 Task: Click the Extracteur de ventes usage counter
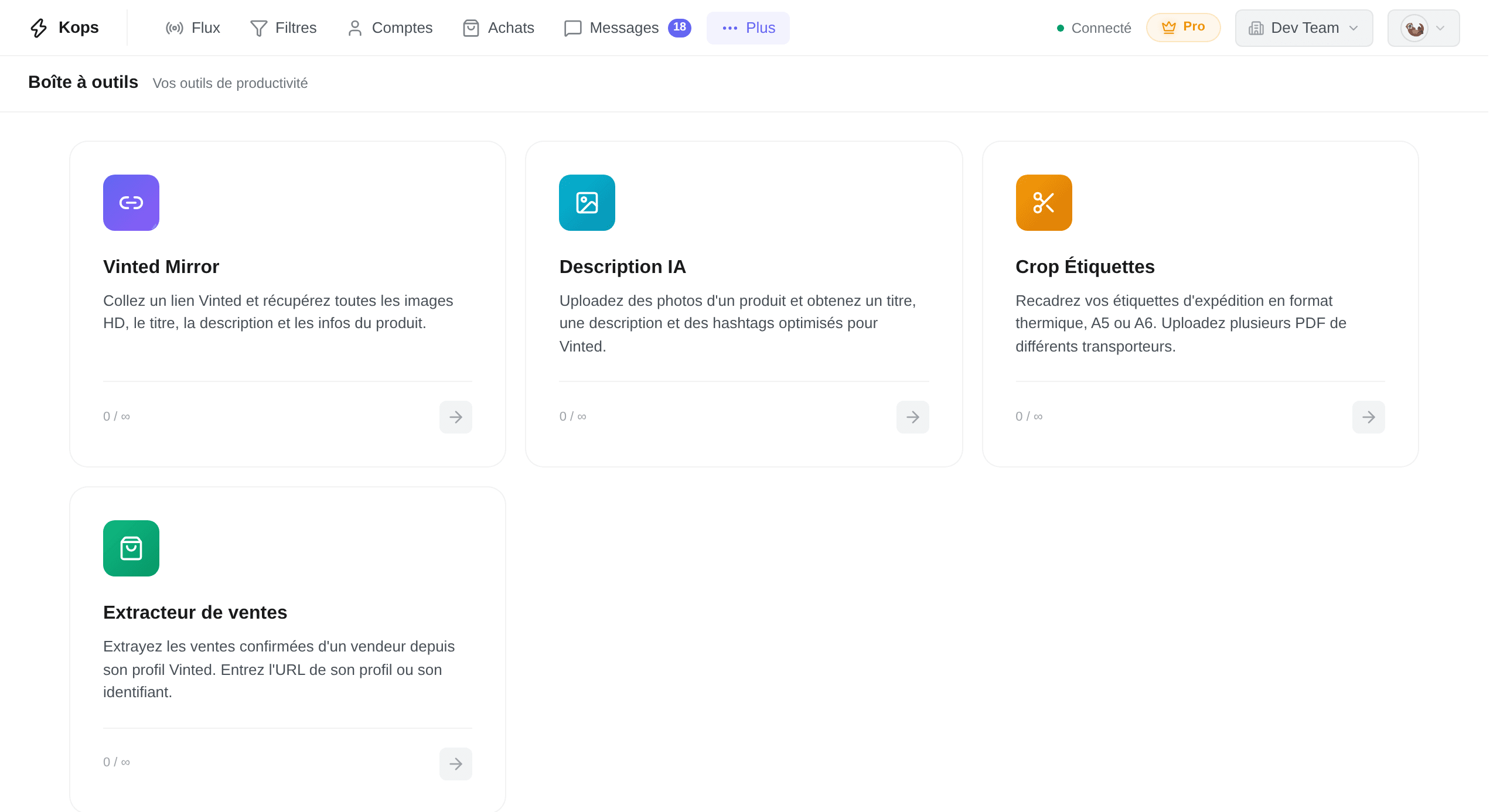point(117,762)
